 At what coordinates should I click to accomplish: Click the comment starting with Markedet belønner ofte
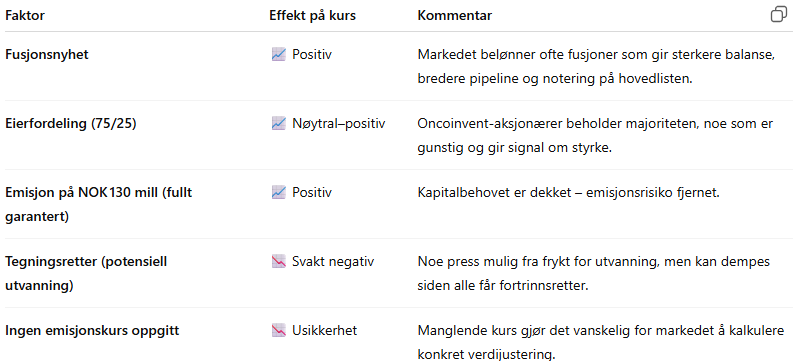coord(596,67)
